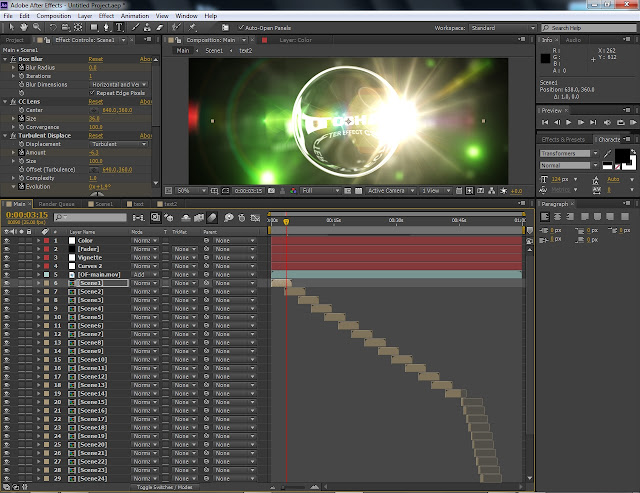Click the timeline layer search field

click(x=90, y=218)
